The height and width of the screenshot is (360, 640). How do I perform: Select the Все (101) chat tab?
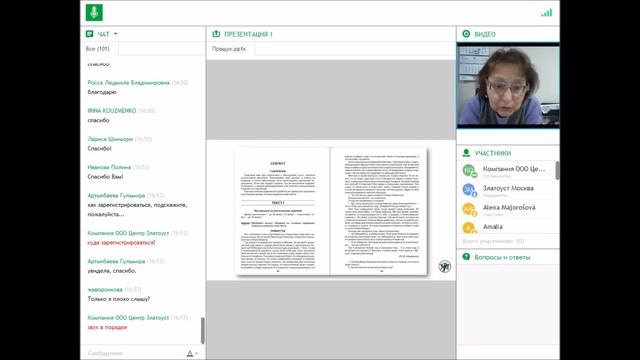(x=98, y=49)
